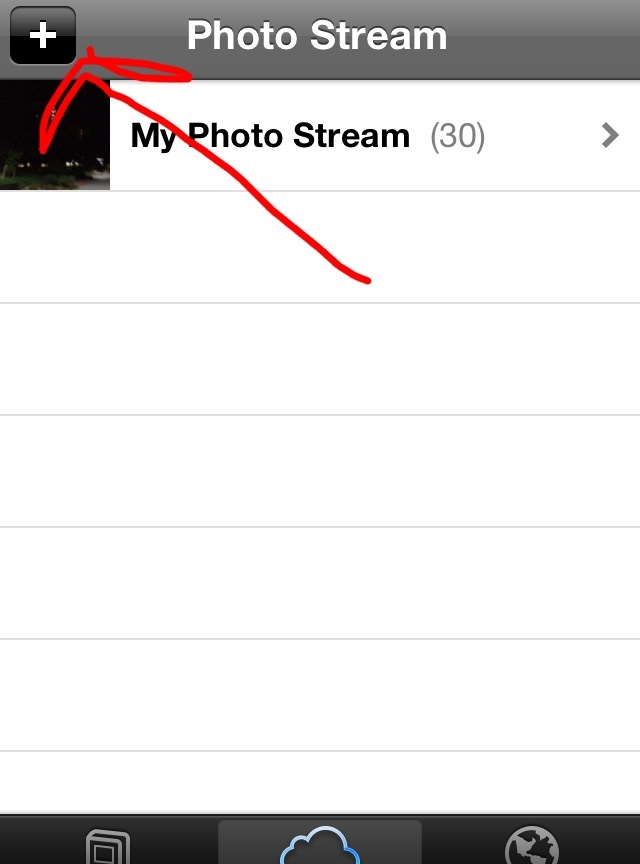Click the tip of the red arrow annotation

(x=90, y=53)
